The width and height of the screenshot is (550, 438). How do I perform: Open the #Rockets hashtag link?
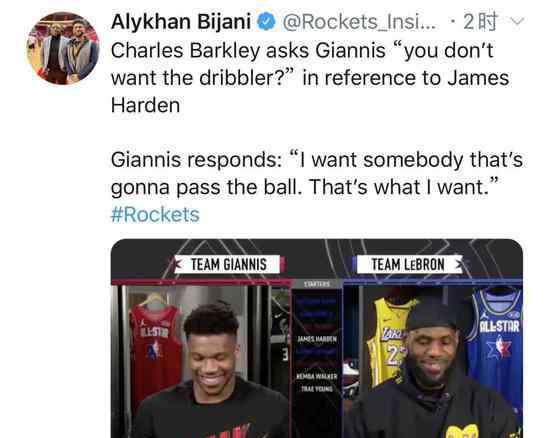[155, 214]
